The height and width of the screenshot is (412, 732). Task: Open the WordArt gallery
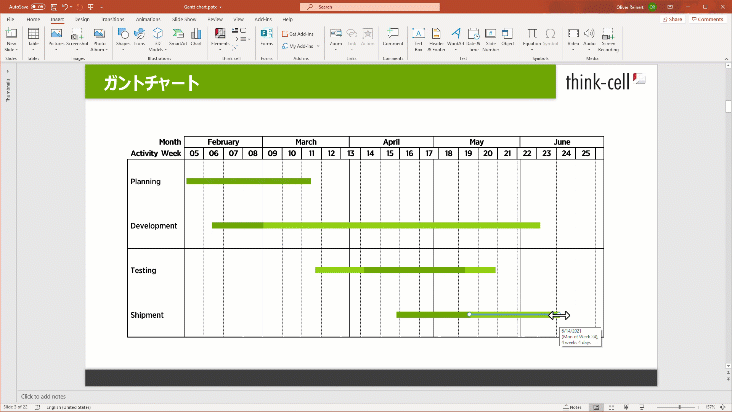tap(455, 39)
